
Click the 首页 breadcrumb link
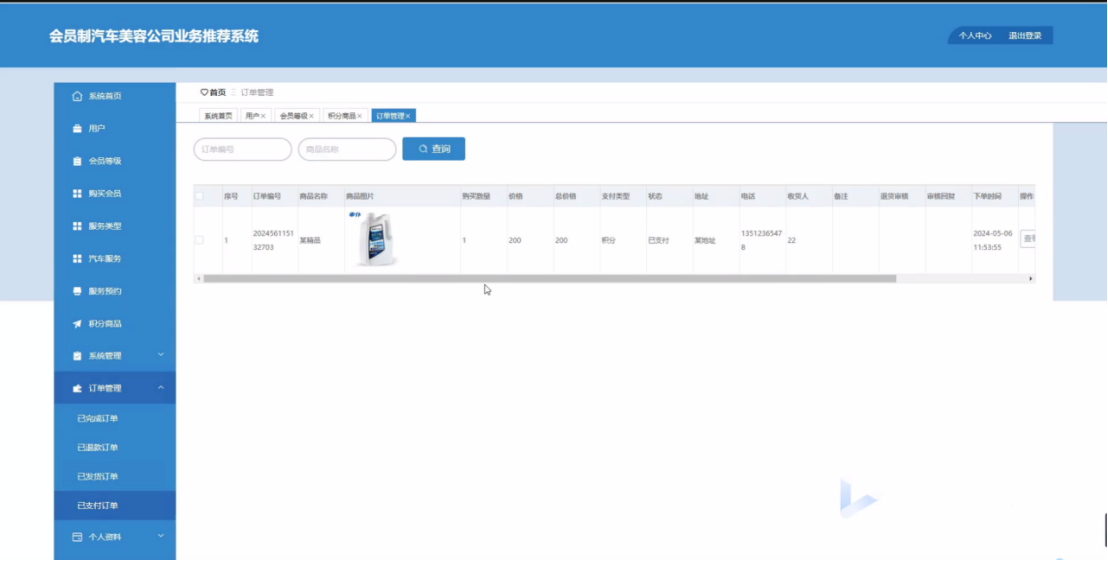218,93
